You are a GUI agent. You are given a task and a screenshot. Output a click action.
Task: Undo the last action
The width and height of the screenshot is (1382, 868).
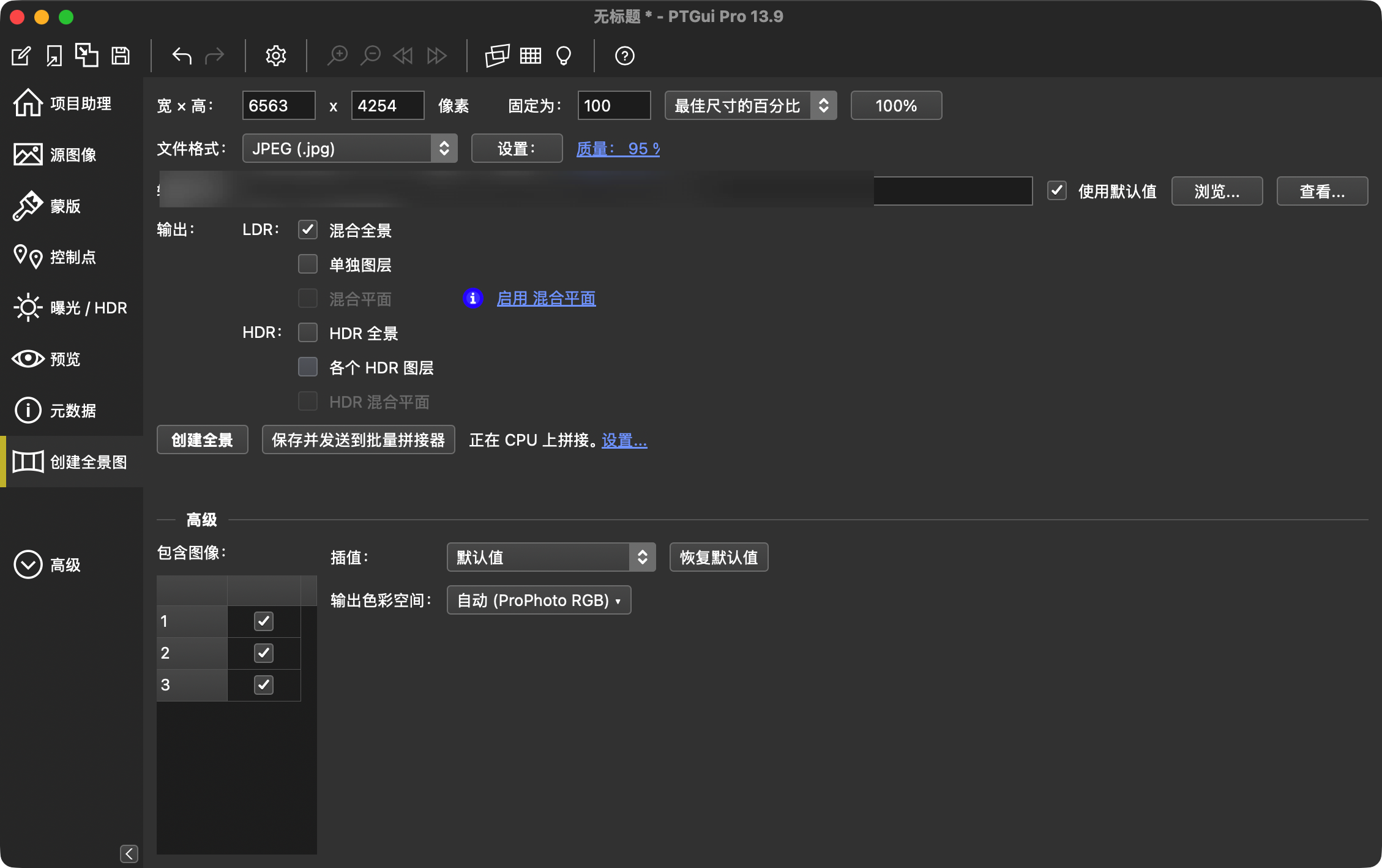pyautogui.click(x=182, y=56)
